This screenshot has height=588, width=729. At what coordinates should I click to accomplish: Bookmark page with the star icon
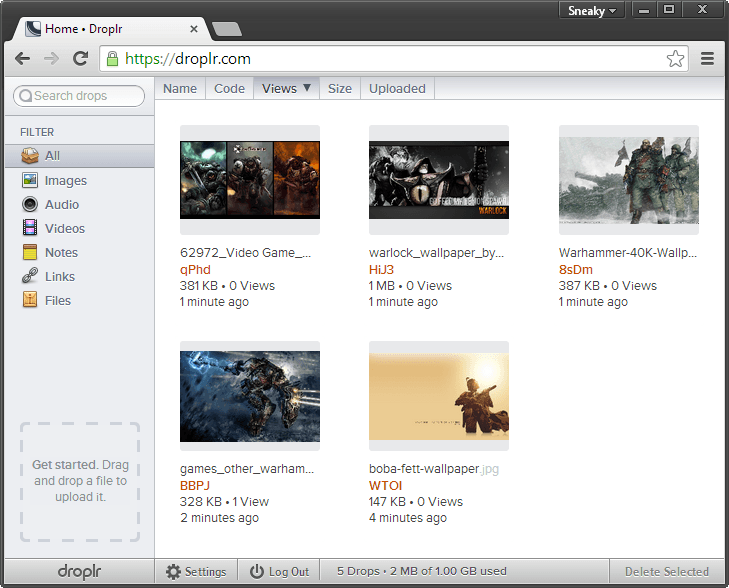coord(675,59)
